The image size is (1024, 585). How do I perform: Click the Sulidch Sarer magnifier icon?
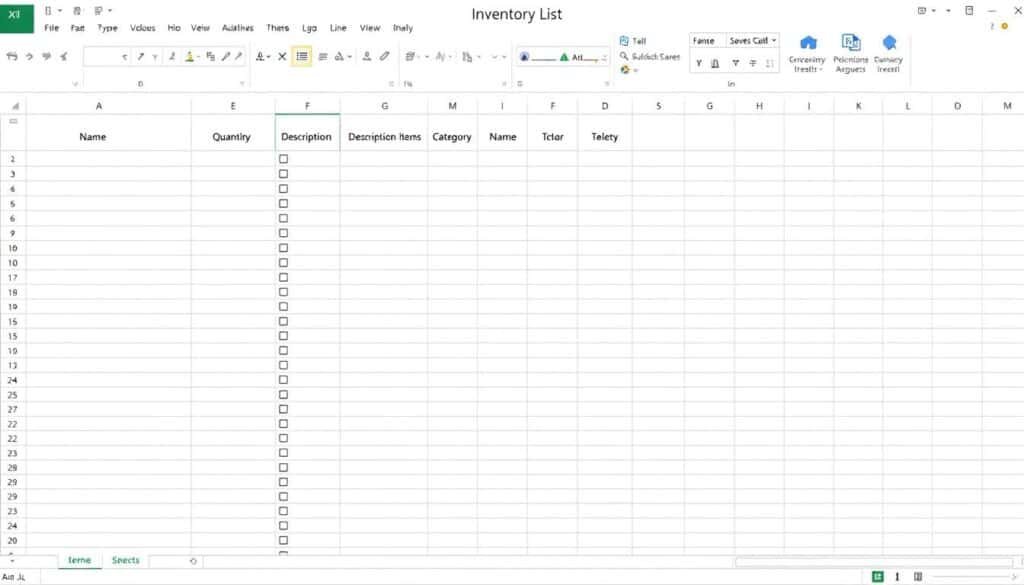[624, 56]
